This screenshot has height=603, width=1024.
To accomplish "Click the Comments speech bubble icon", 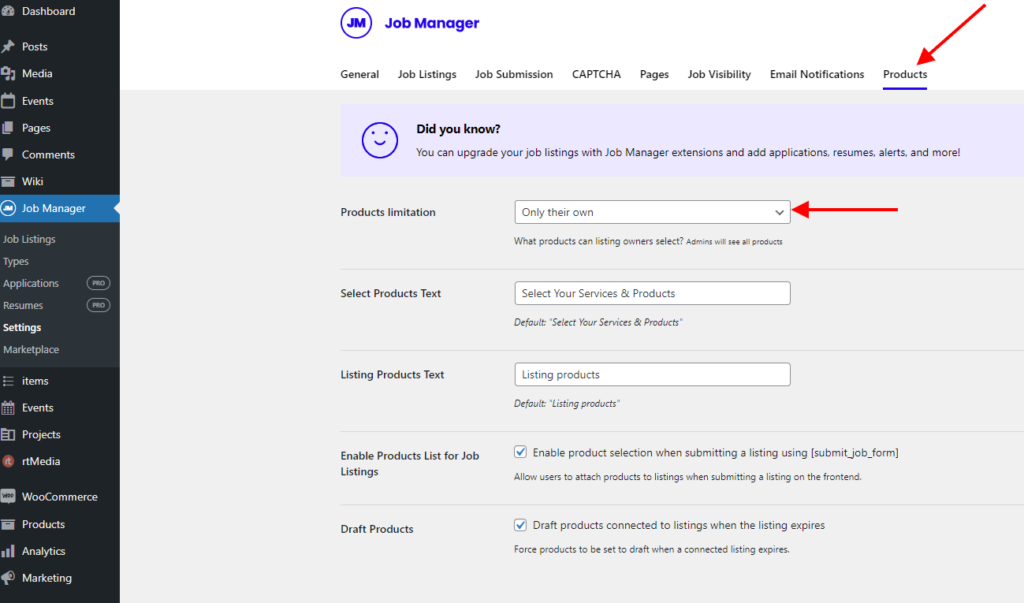I will 8,155.
